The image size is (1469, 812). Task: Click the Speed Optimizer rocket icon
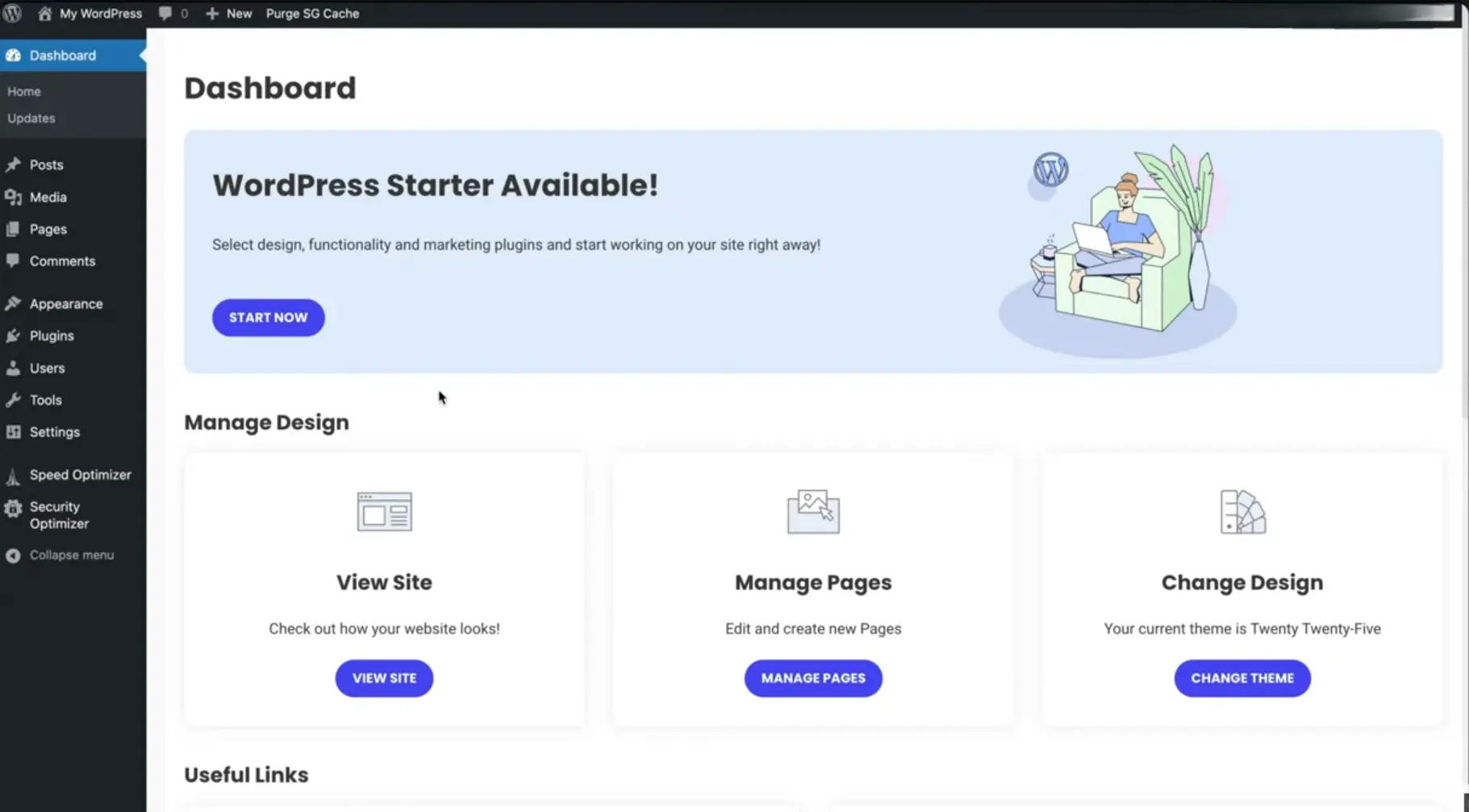click(x=13, y=476)
